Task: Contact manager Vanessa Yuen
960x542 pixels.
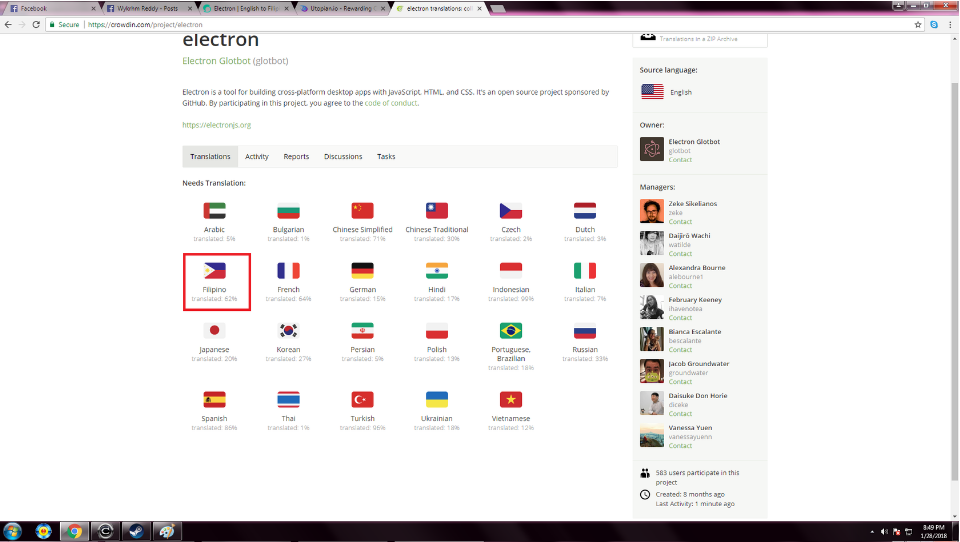Action: coord(680,446)
